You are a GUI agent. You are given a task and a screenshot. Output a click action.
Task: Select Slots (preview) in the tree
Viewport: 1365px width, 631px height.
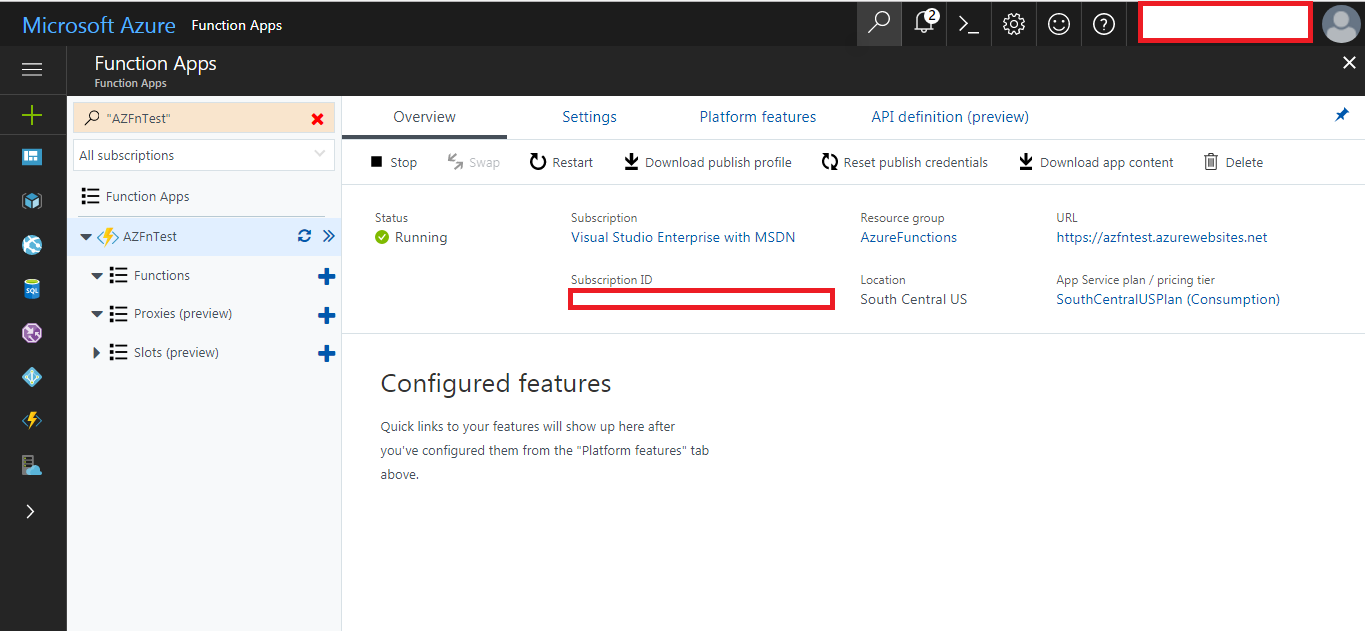[x=176, y=352]
